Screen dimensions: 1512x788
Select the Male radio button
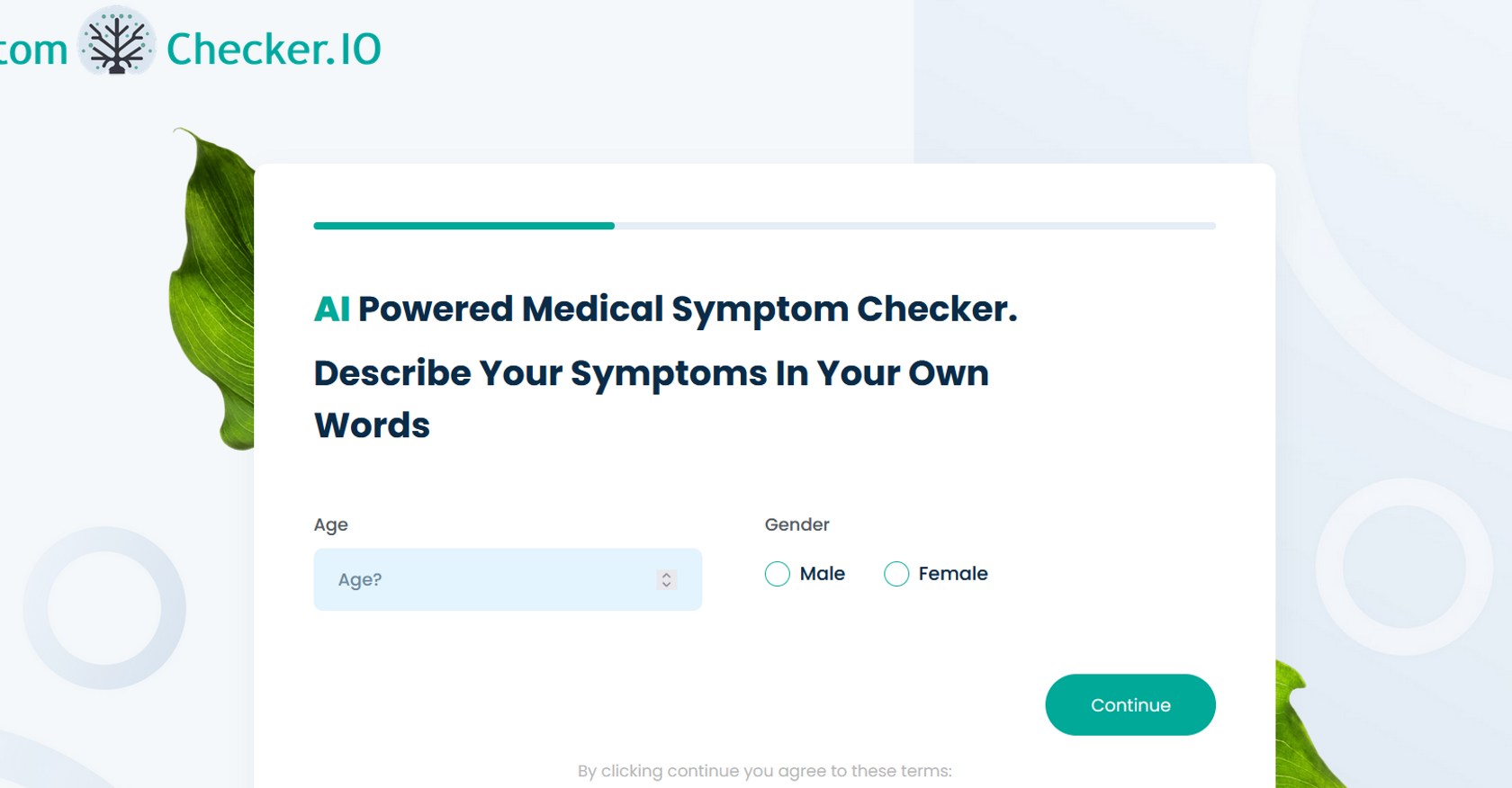coord(777,574)
